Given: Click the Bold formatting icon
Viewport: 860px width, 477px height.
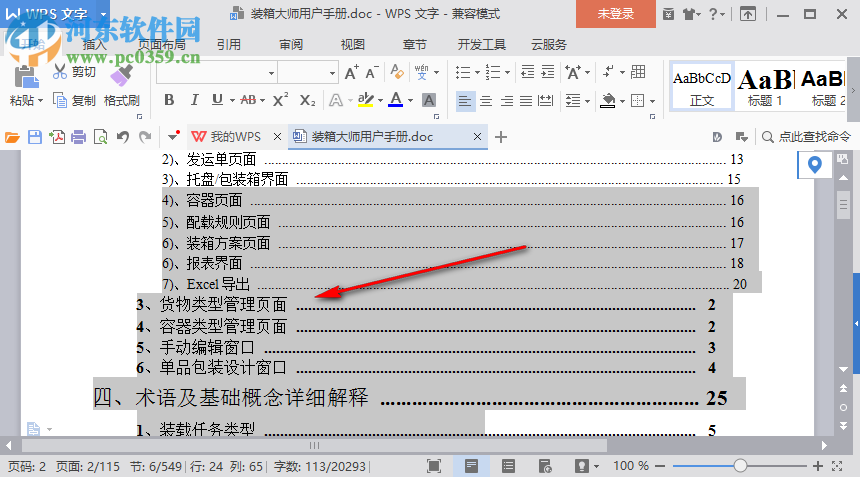Looking at the screenshot, I should [x=169, y=100].
